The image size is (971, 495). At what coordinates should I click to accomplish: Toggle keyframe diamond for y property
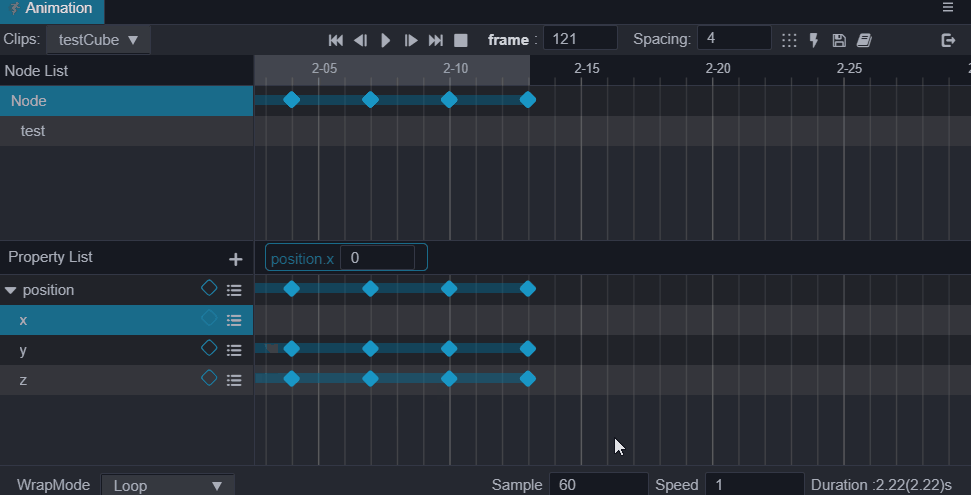coord(209,348)
